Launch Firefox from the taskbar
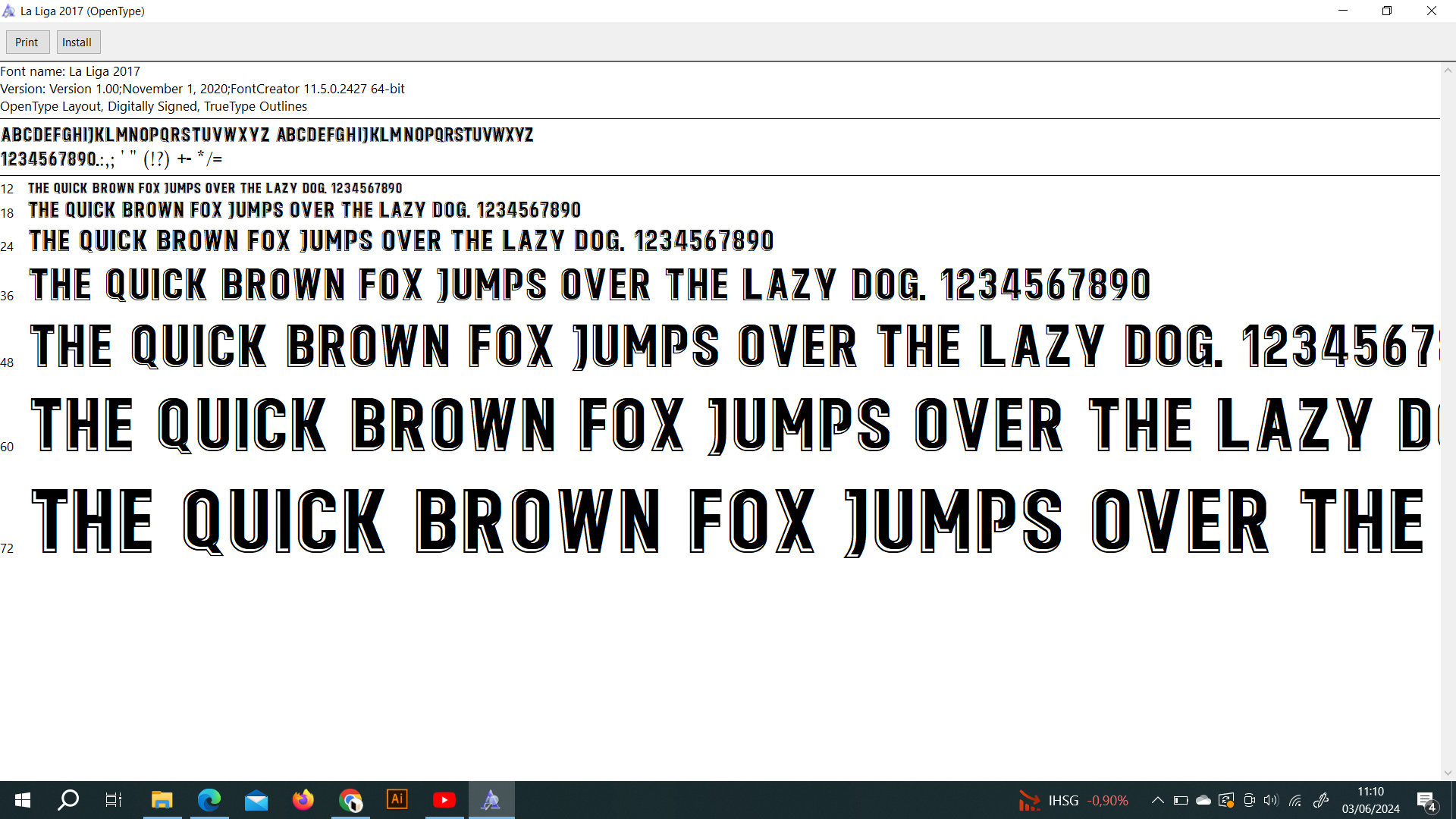This screenshot has width=1456, height=819. tap(303, 800)
